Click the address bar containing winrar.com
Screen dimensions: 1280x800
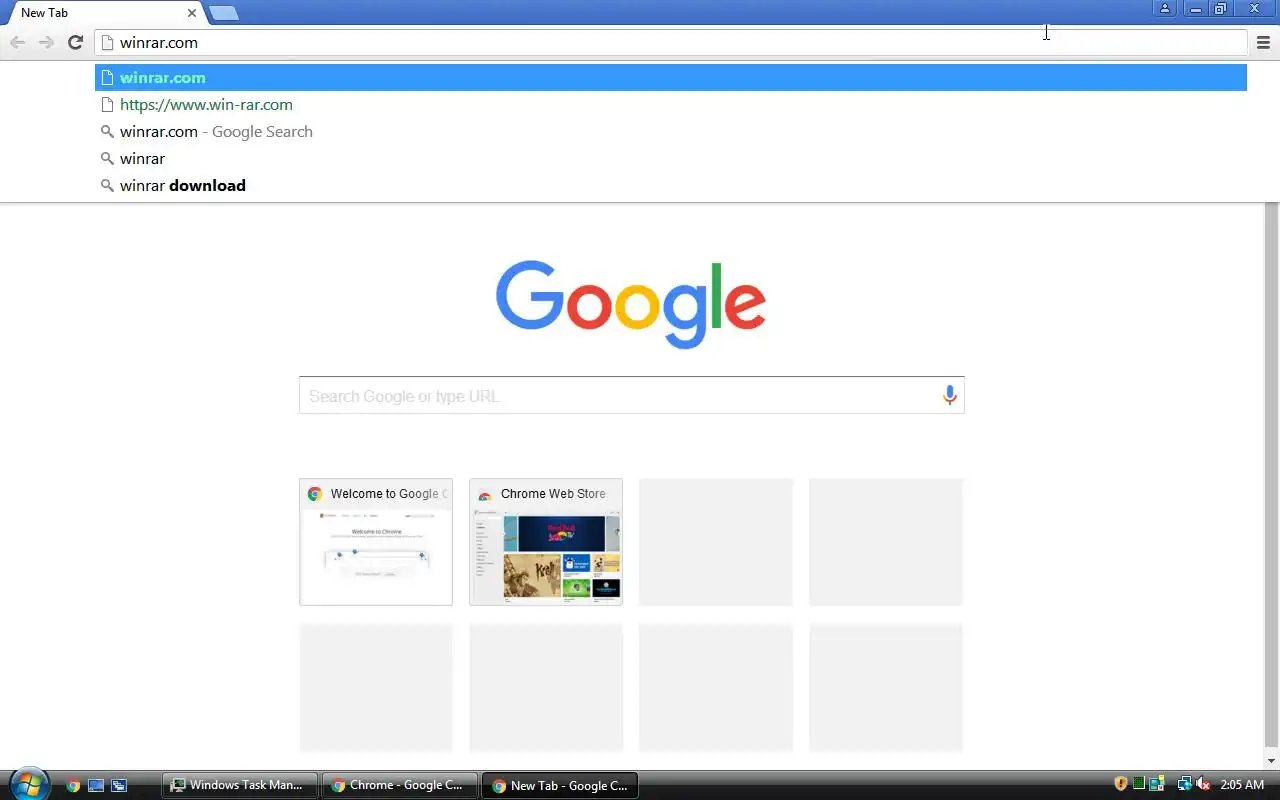click(x=671, y=42)
